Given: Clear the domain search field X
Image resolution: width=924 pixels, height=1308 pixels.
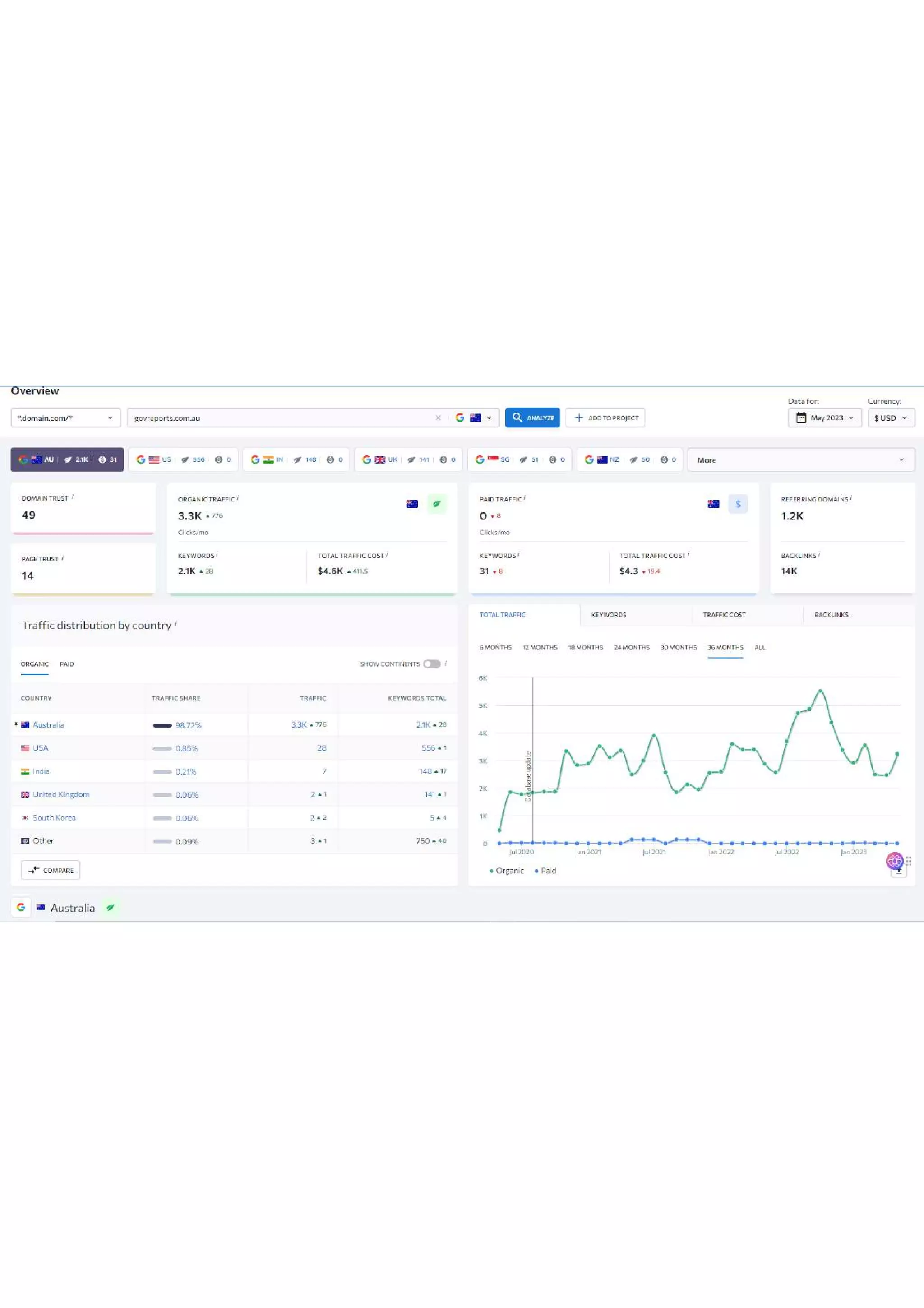Looking at the screenshot, I should pos(438,417).
